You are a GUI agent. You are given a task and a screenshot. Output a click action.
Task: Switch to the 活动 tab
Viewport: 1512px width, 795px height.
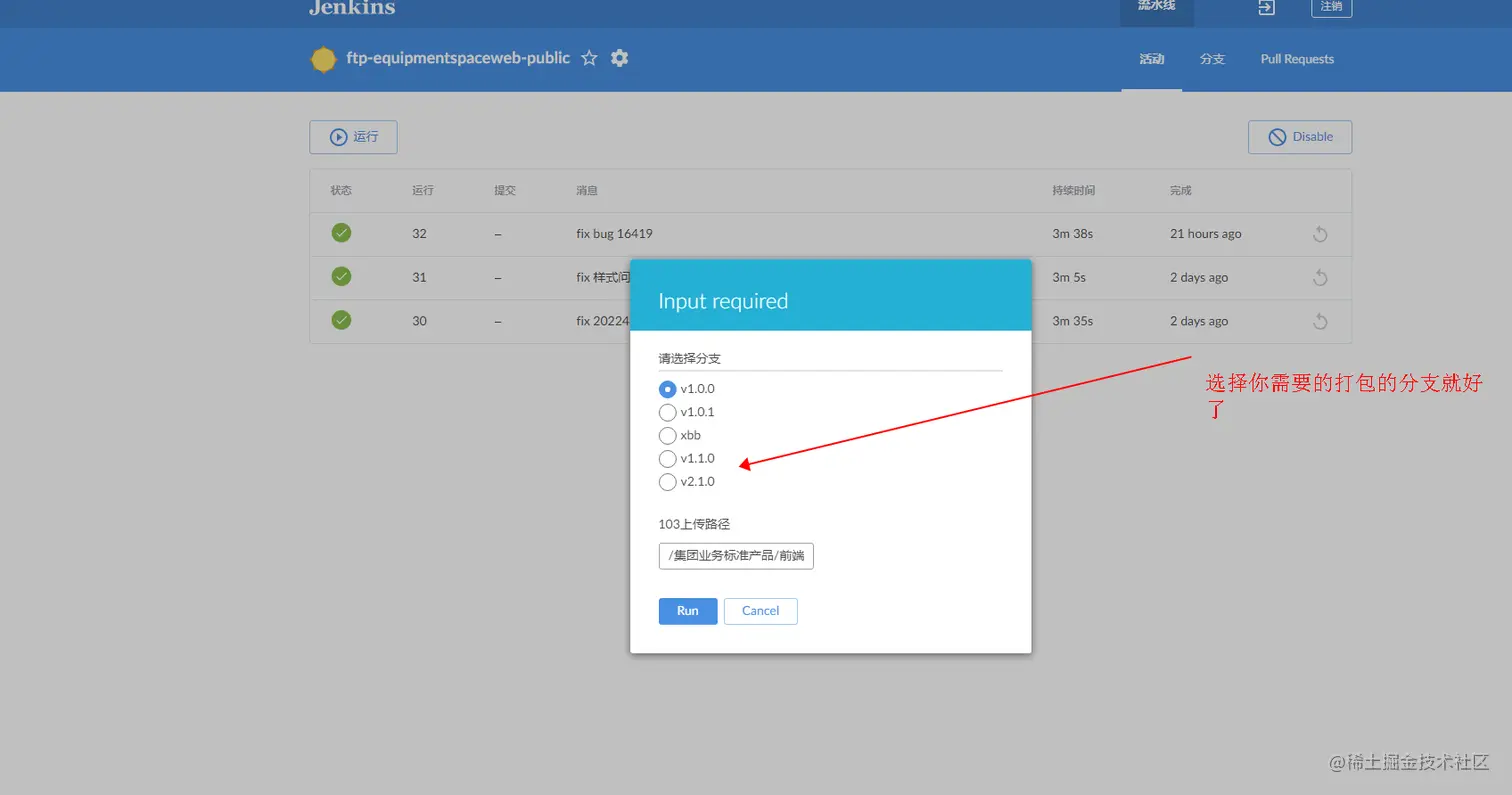(x=1151, y=59)
